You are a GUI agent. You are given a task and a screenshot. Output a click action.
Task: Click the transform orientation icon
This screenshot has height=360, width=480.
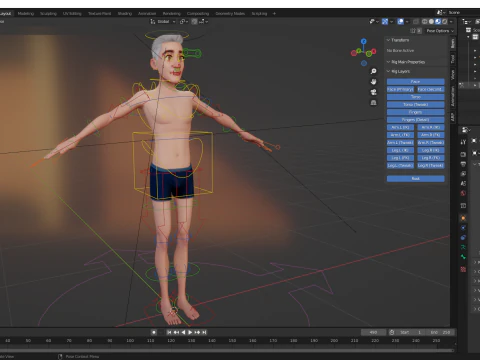coord(153,21)
